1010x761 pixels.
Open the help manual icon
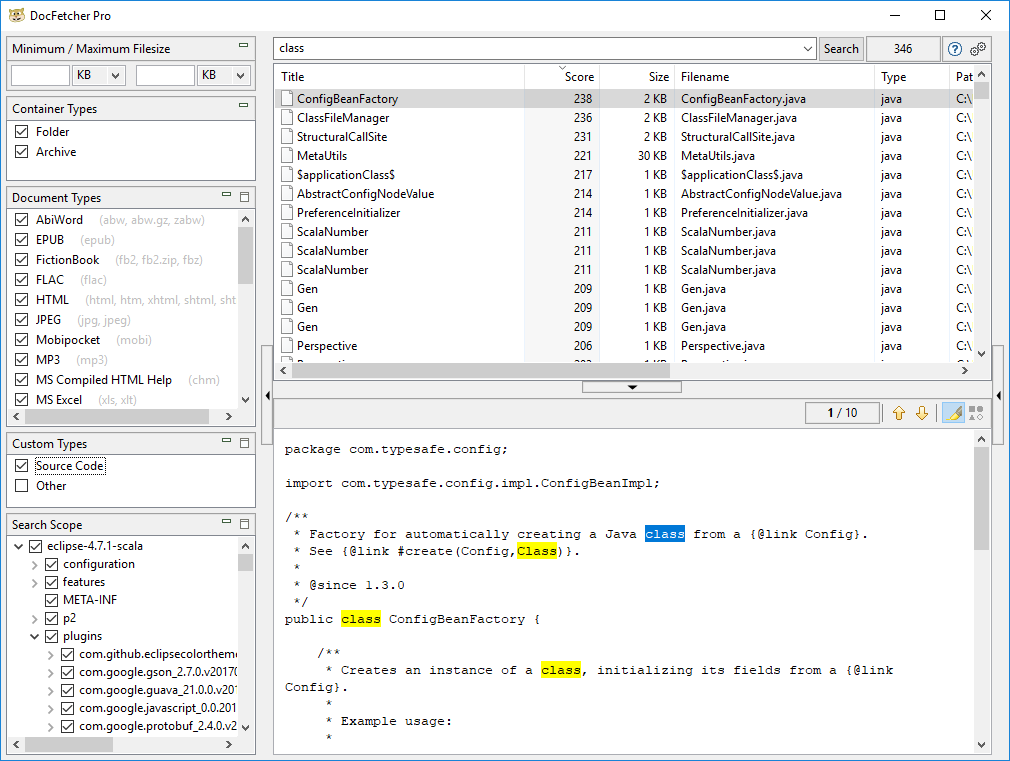(955, 49)
